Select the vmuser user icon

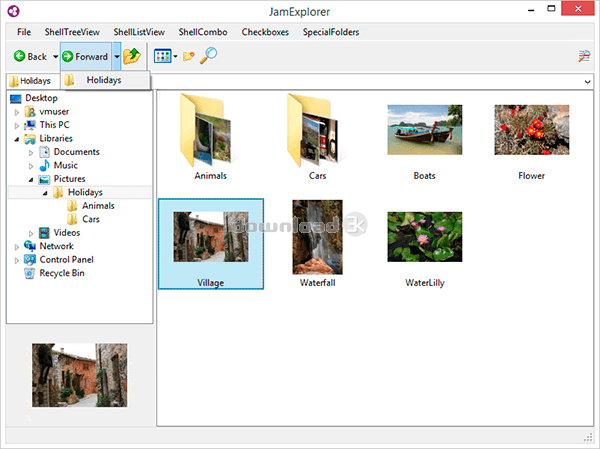click(x=30, y=112)
